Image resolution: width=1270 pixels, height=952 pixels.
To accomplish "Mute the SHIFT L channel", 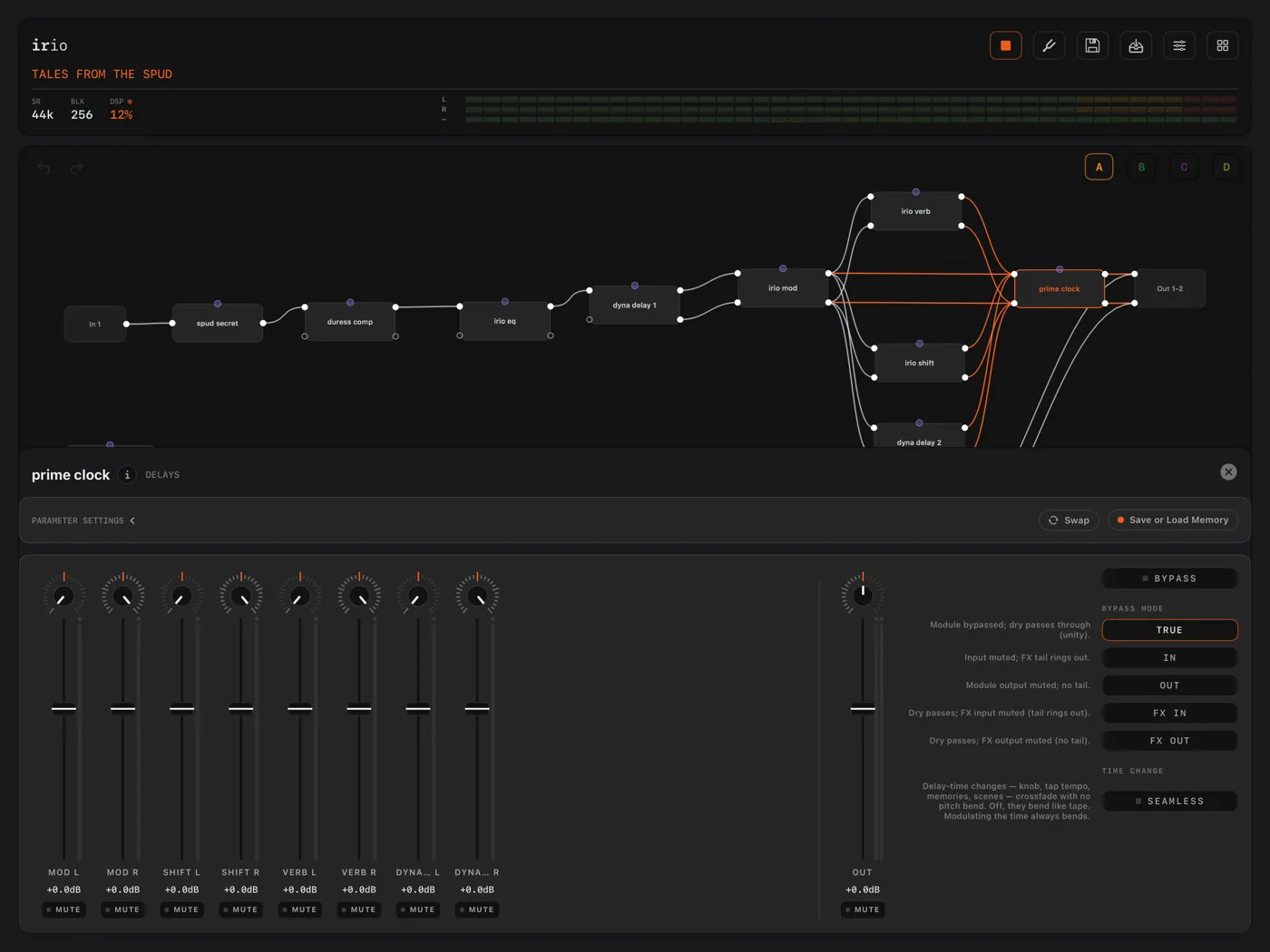I will (182, 909).
